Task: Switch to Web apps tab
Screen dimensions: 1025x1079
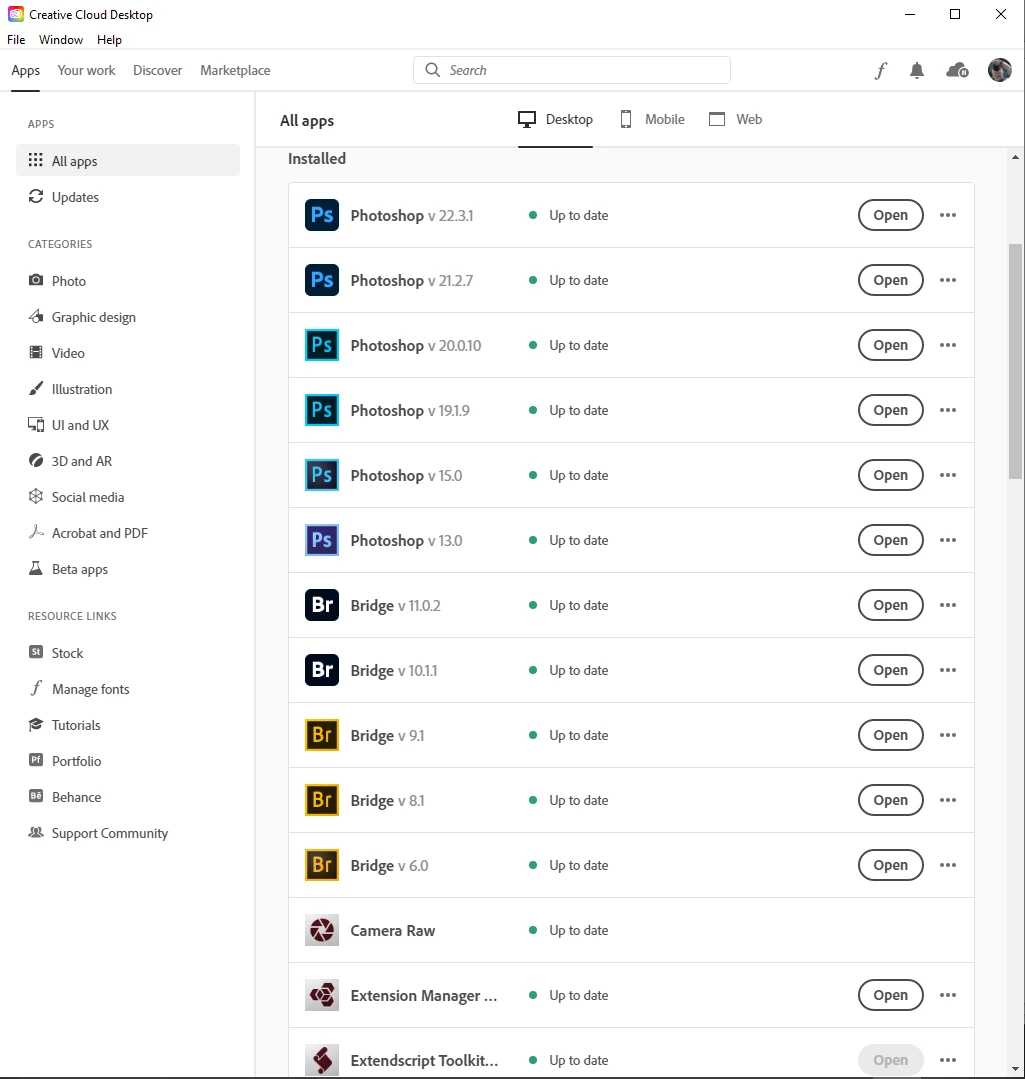Action: pyautogui.click(x=735, y=119)
